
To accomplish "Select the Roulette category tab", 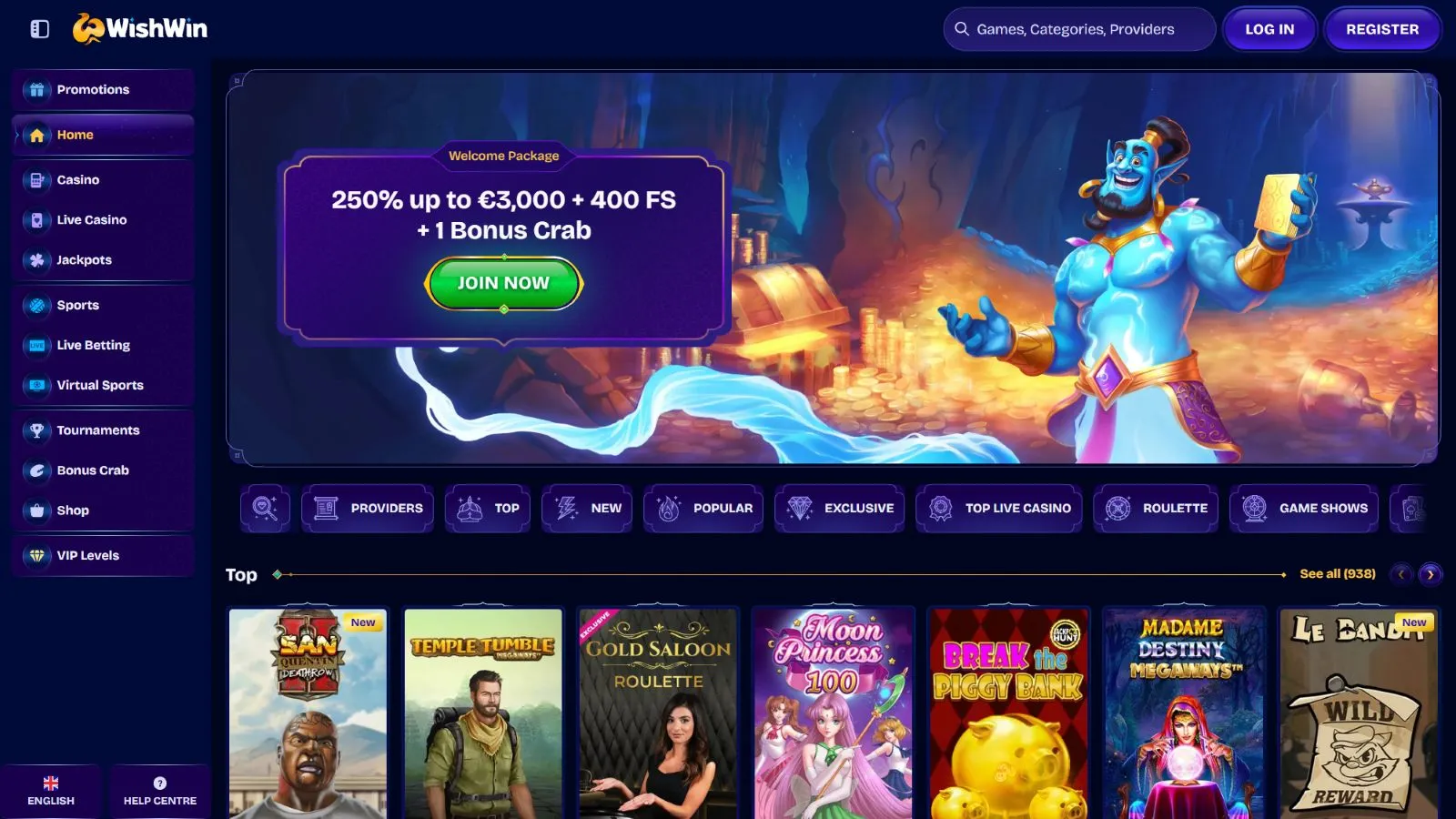I will point(1156,509).
